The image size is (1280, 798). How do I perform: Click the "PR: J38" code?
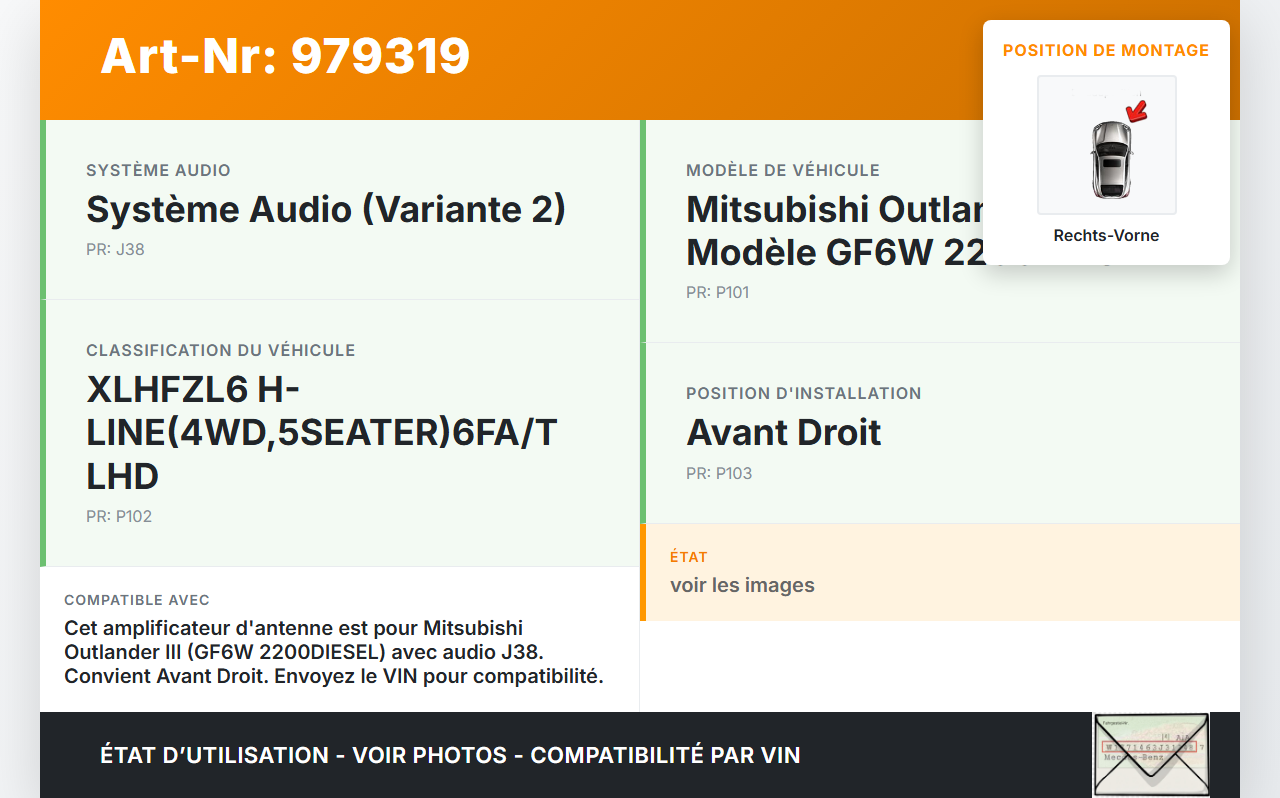pyautogui.click(x=115, y=249)
